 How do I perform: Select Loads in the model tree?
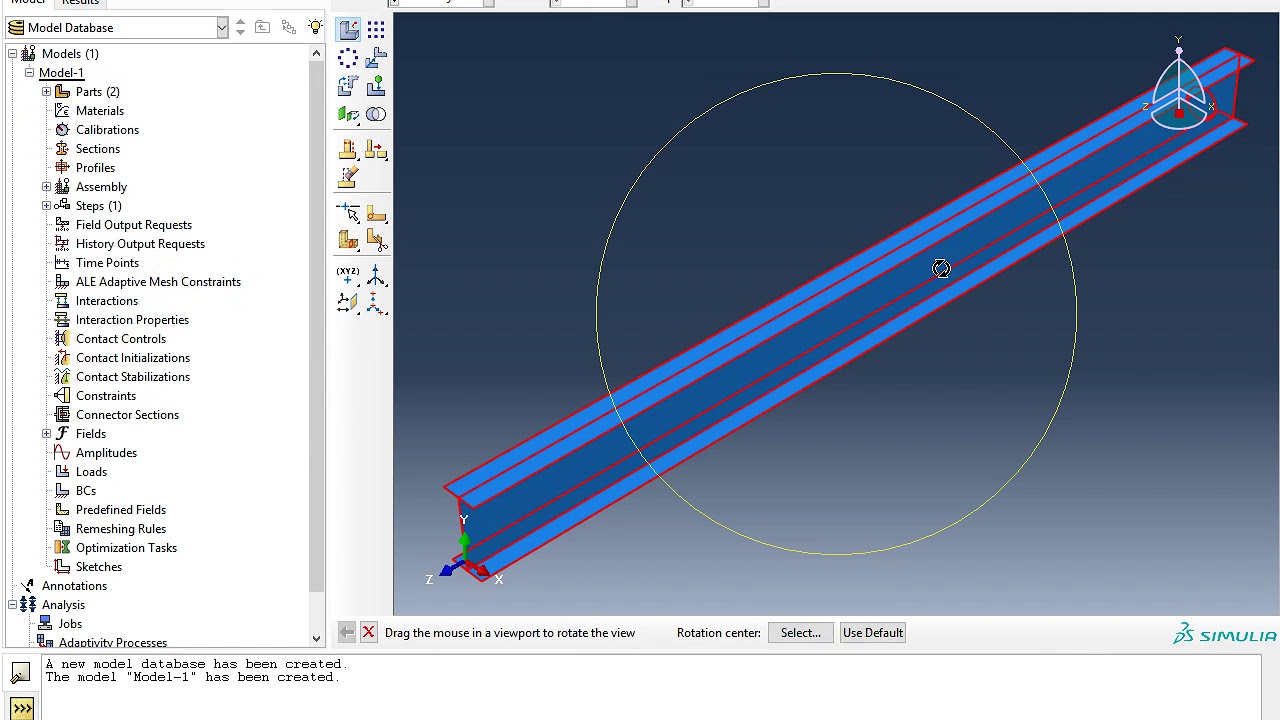(91, 472)
